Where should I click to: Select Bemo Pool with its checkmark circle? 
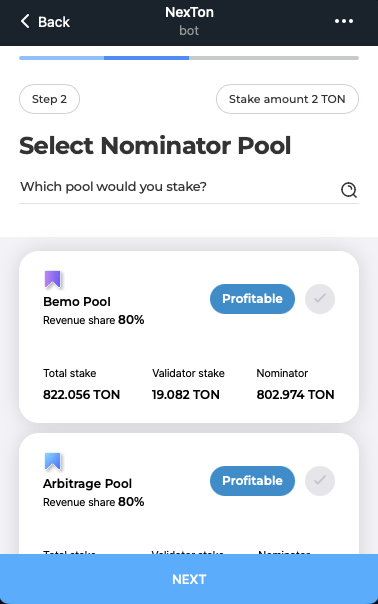320,299
